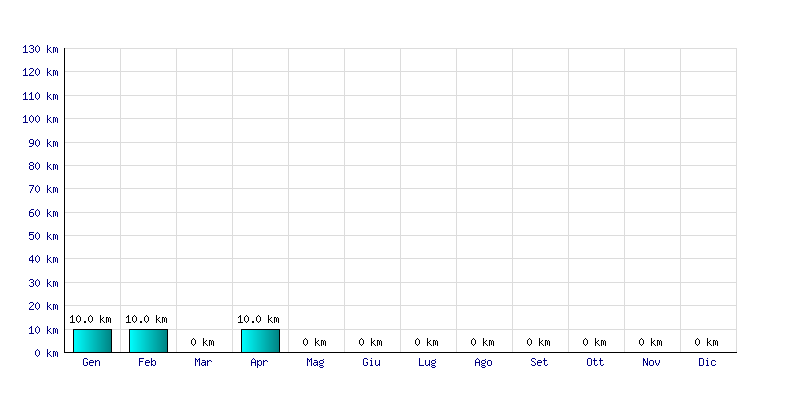The height and width of the screenshot is (400, 800).
Task: Click the Giu month axis label
Action: coord(371,362)
